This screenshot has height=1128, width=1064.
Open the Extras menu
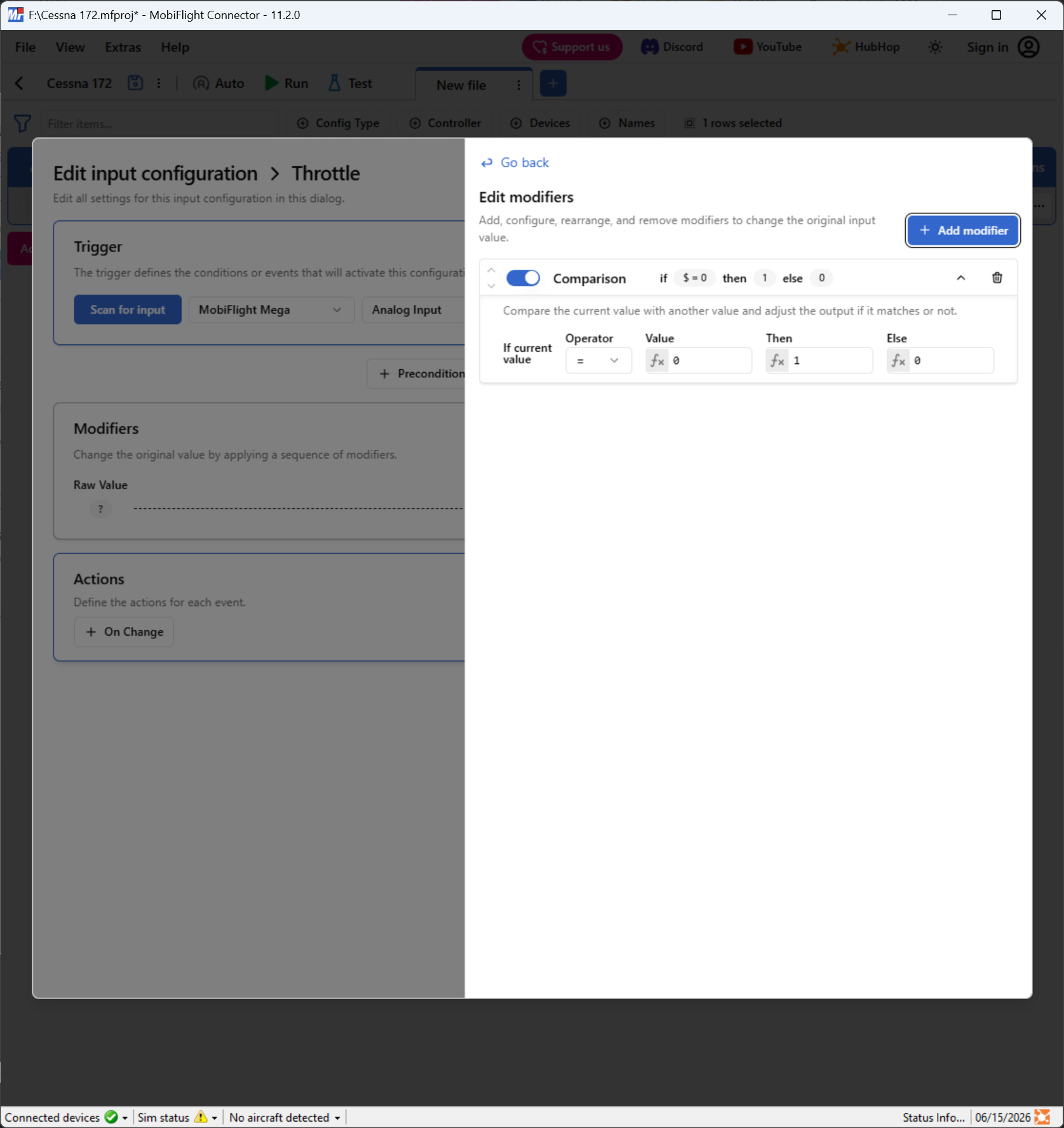[x=123, y=48]
